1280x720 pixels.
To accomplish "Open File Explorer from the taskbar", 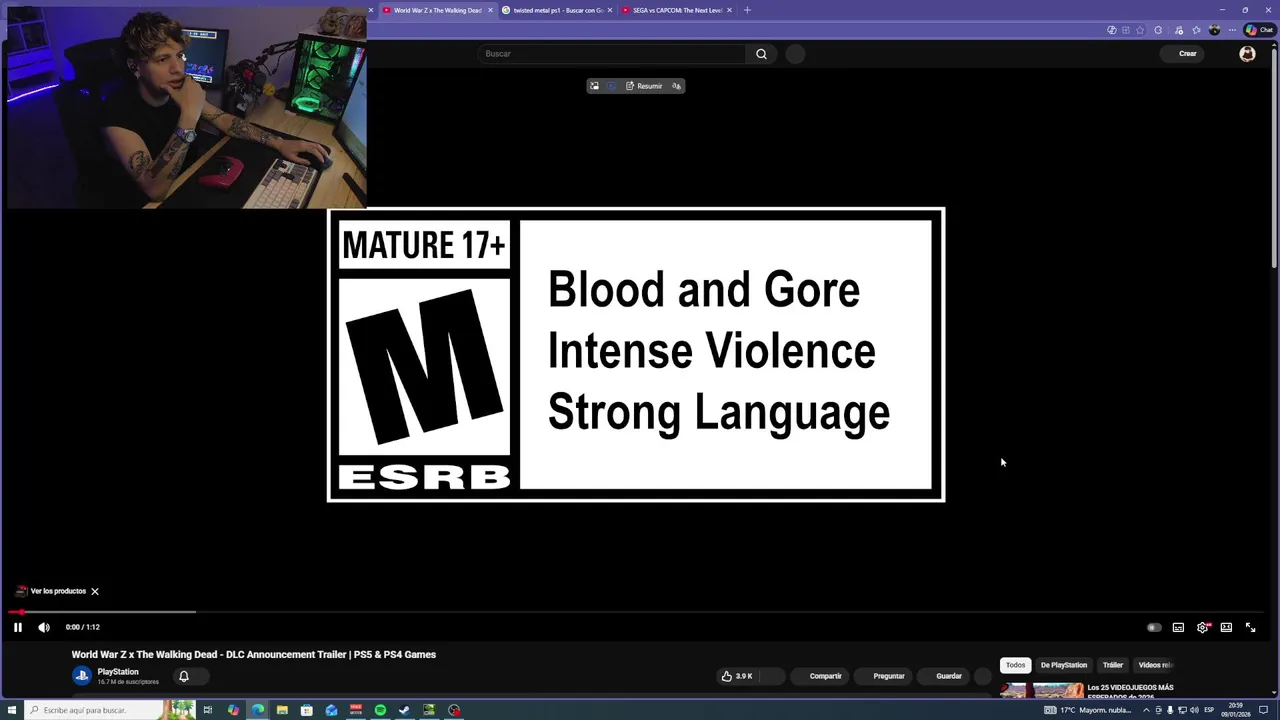I will click(x=283, y=710).
